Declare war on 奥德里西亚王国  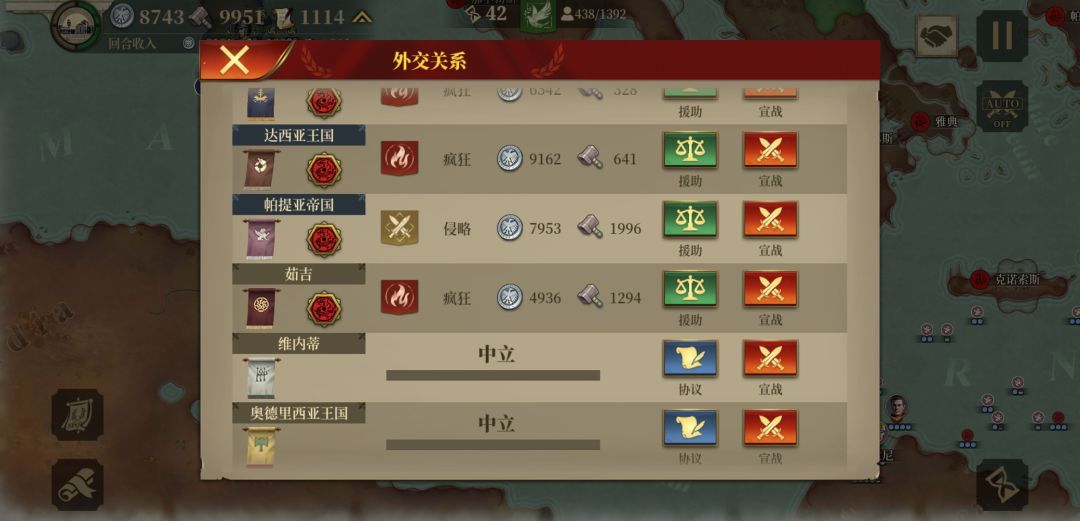(770, 428)
